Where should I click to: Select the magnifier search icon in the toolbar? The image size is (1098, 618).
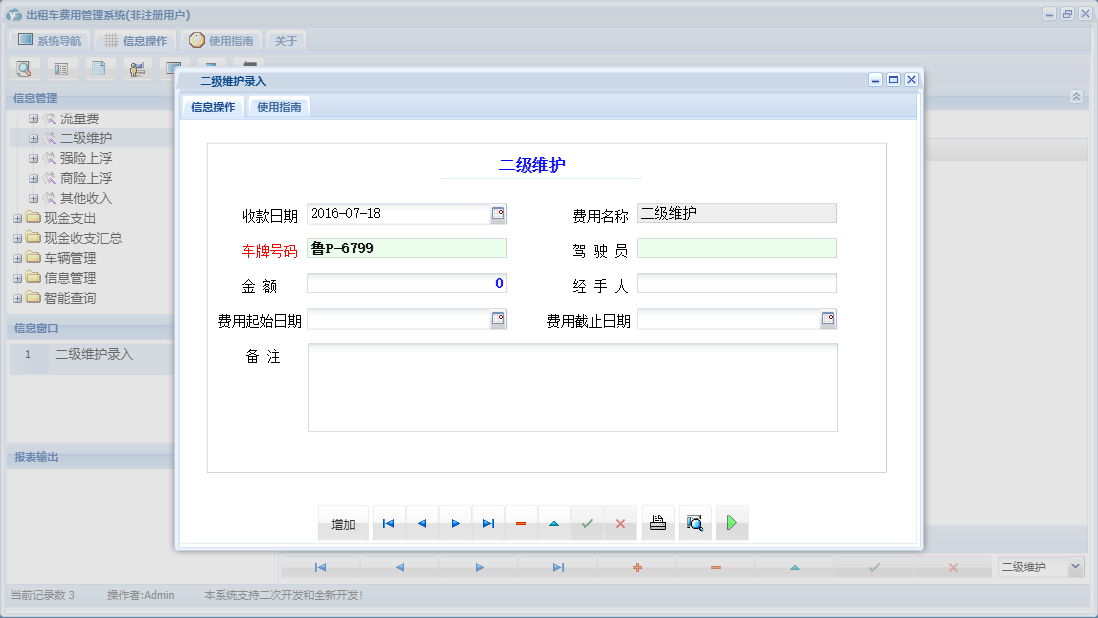[x=24, y=68]
